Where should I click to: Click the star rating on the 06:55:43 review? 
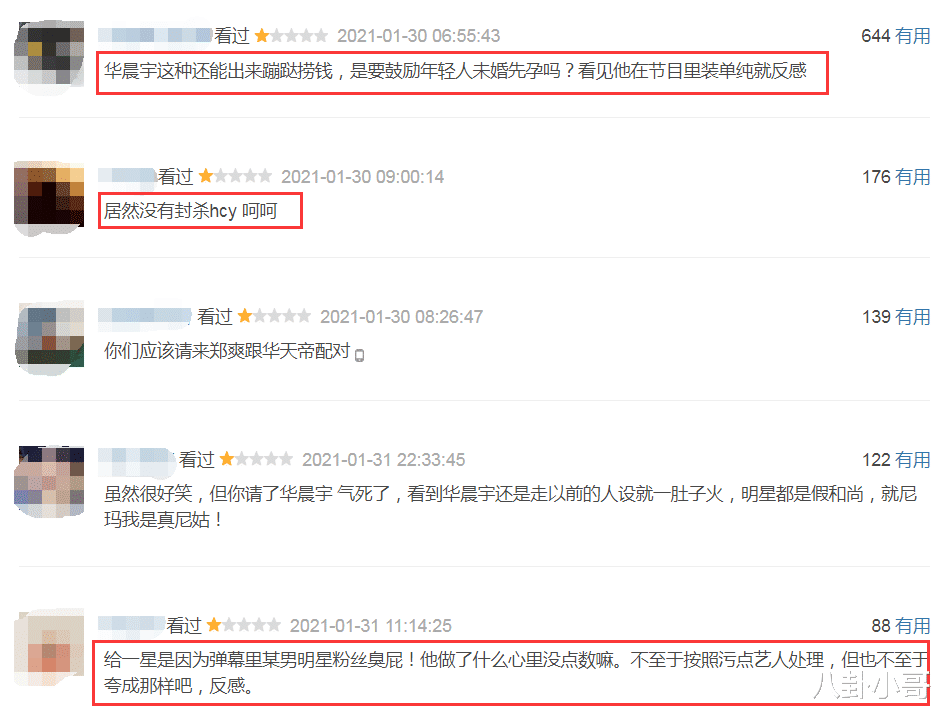[291, 36]
